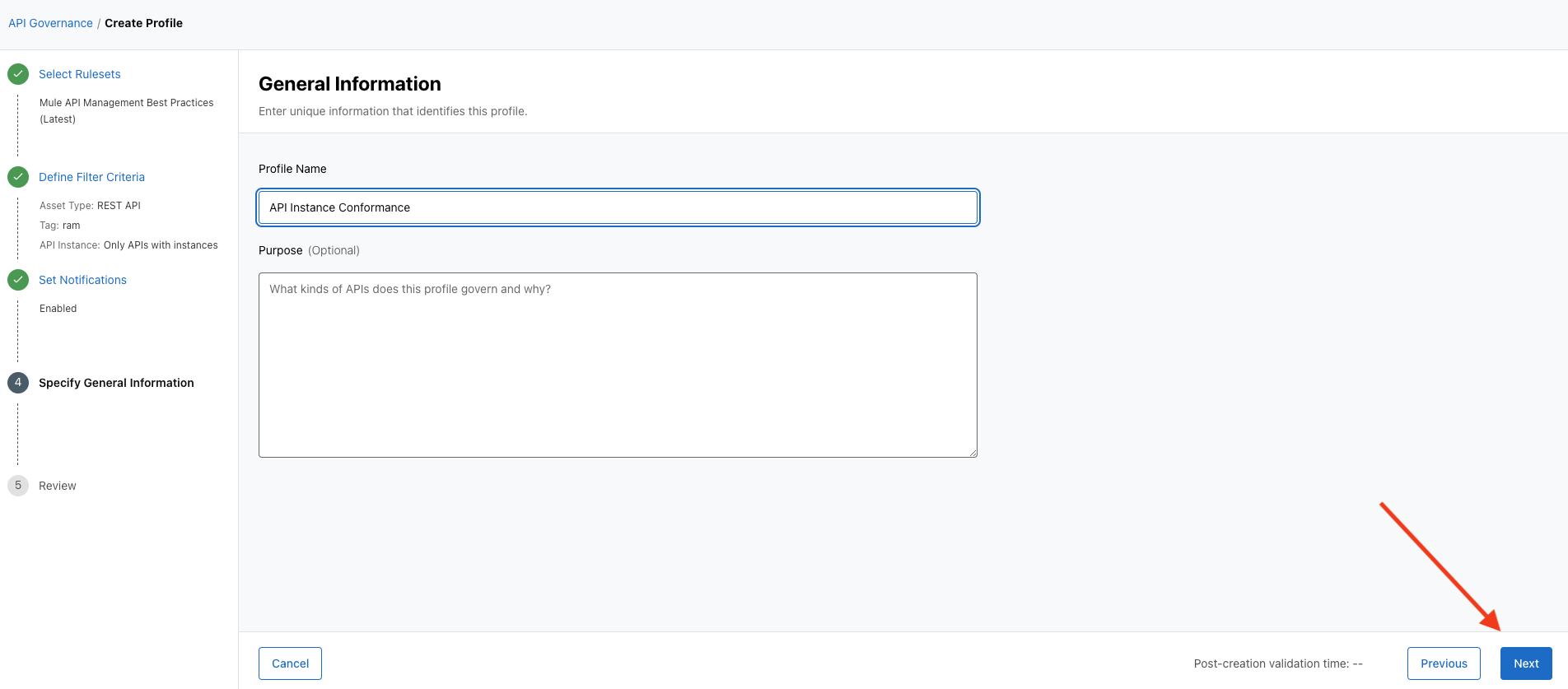This screenshot has width=1568, height=689.
Task: Proceed with the Next button
Action: (x=1525, y=663)
